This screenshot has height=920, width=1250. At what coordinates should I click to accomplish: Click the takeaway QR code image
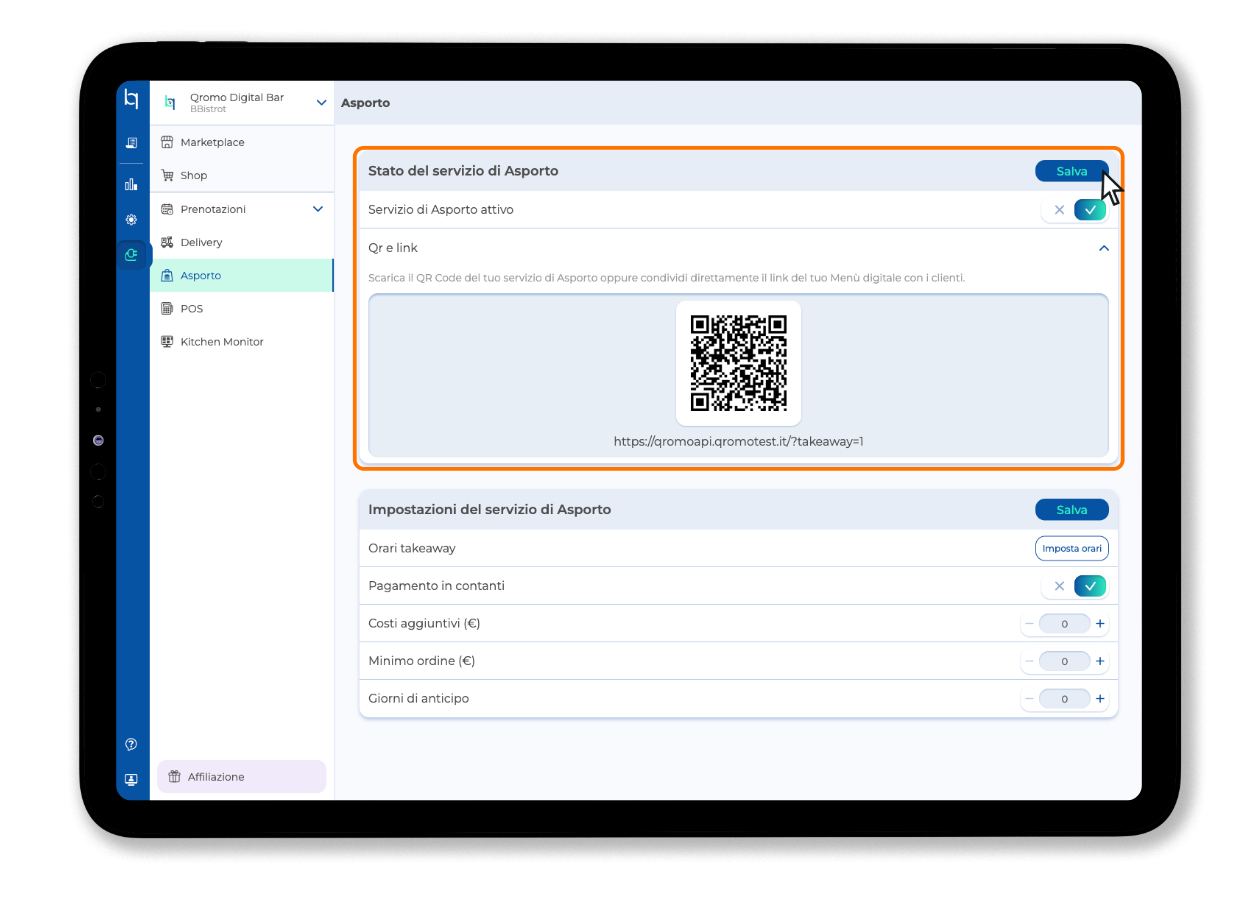[739, 363]
